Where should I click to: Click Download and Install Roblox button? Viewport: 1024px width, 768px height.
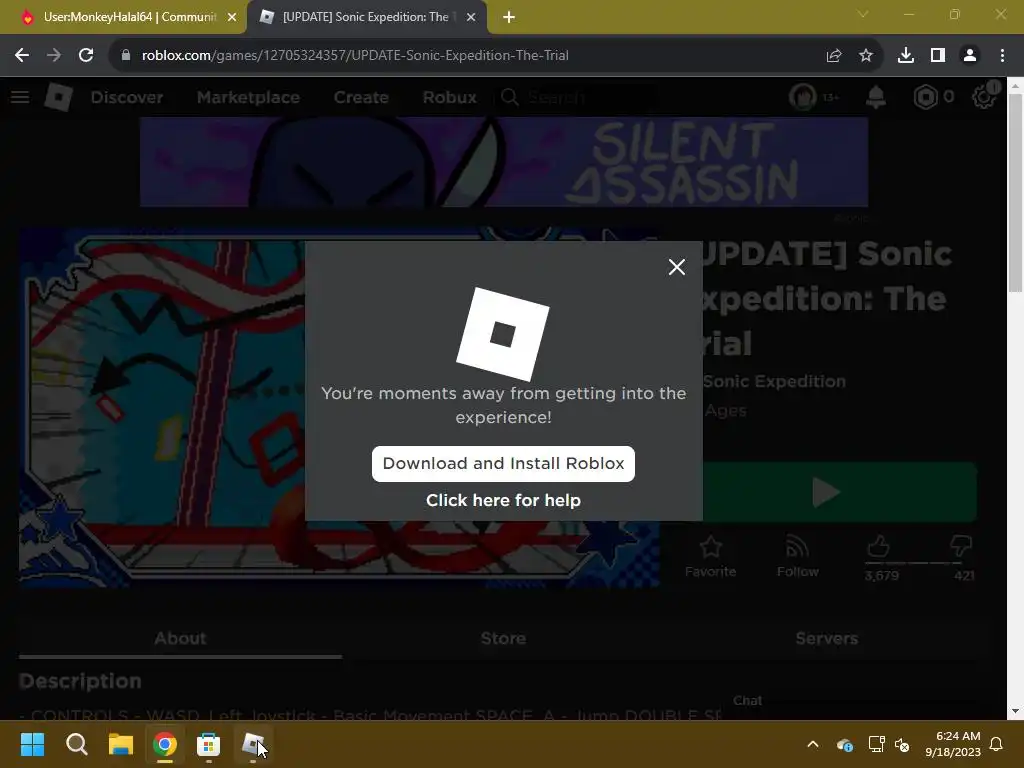point(503,464)
